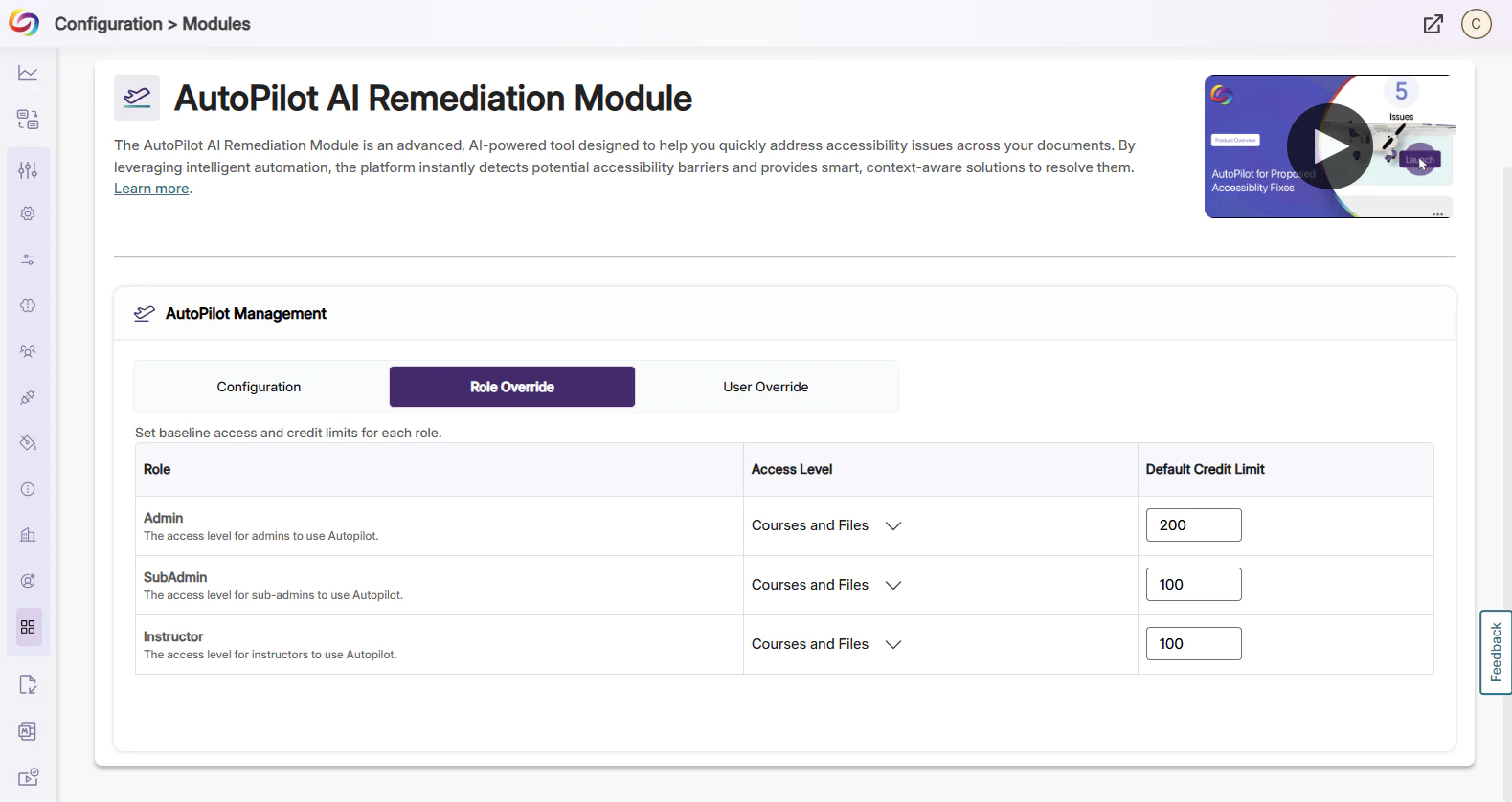Open the user avatar menu labeled C
The height and width of the screenshot is (802, 1512).
(1477, 24)
